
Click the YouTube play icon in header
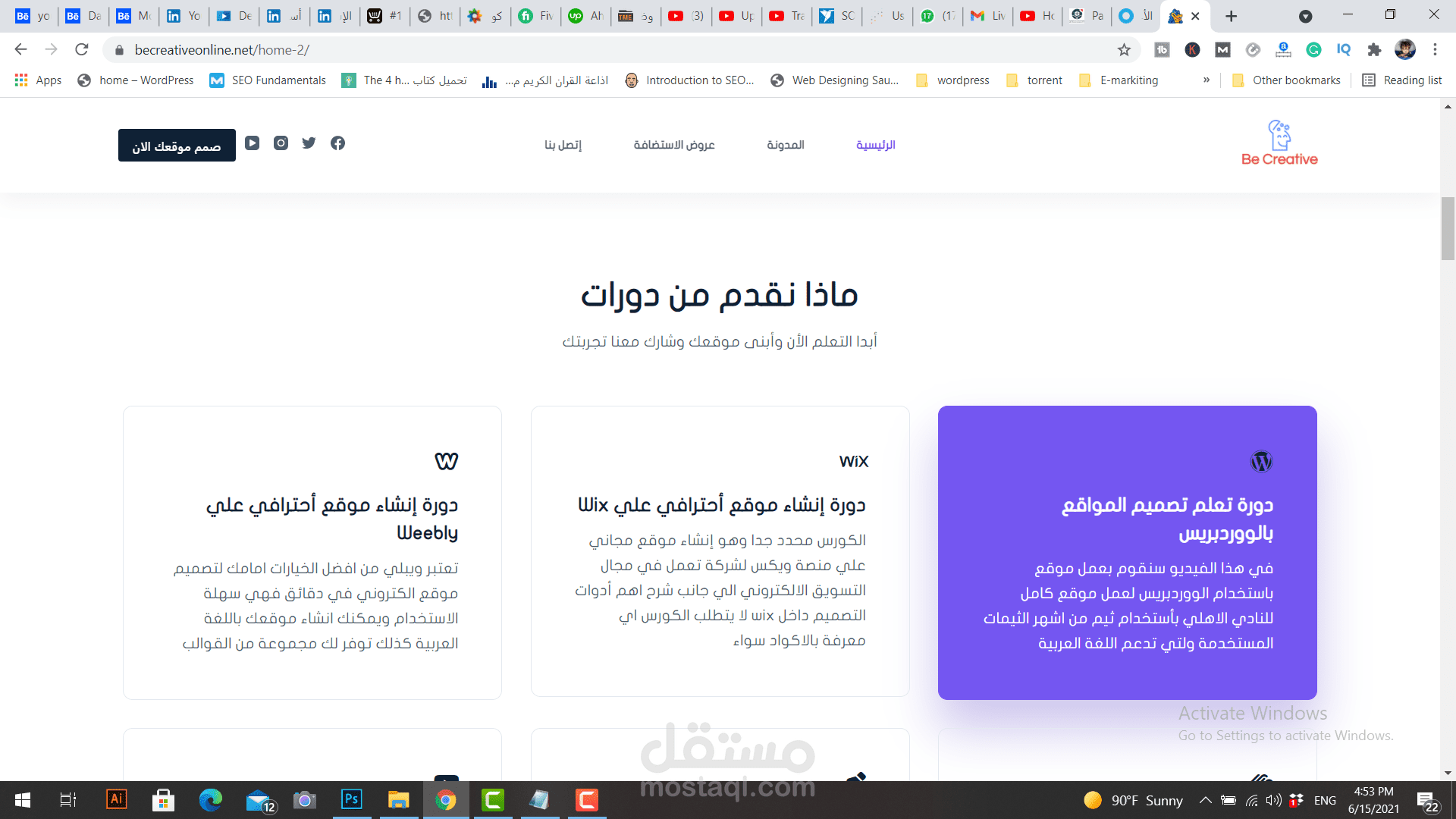coord(253,143)
